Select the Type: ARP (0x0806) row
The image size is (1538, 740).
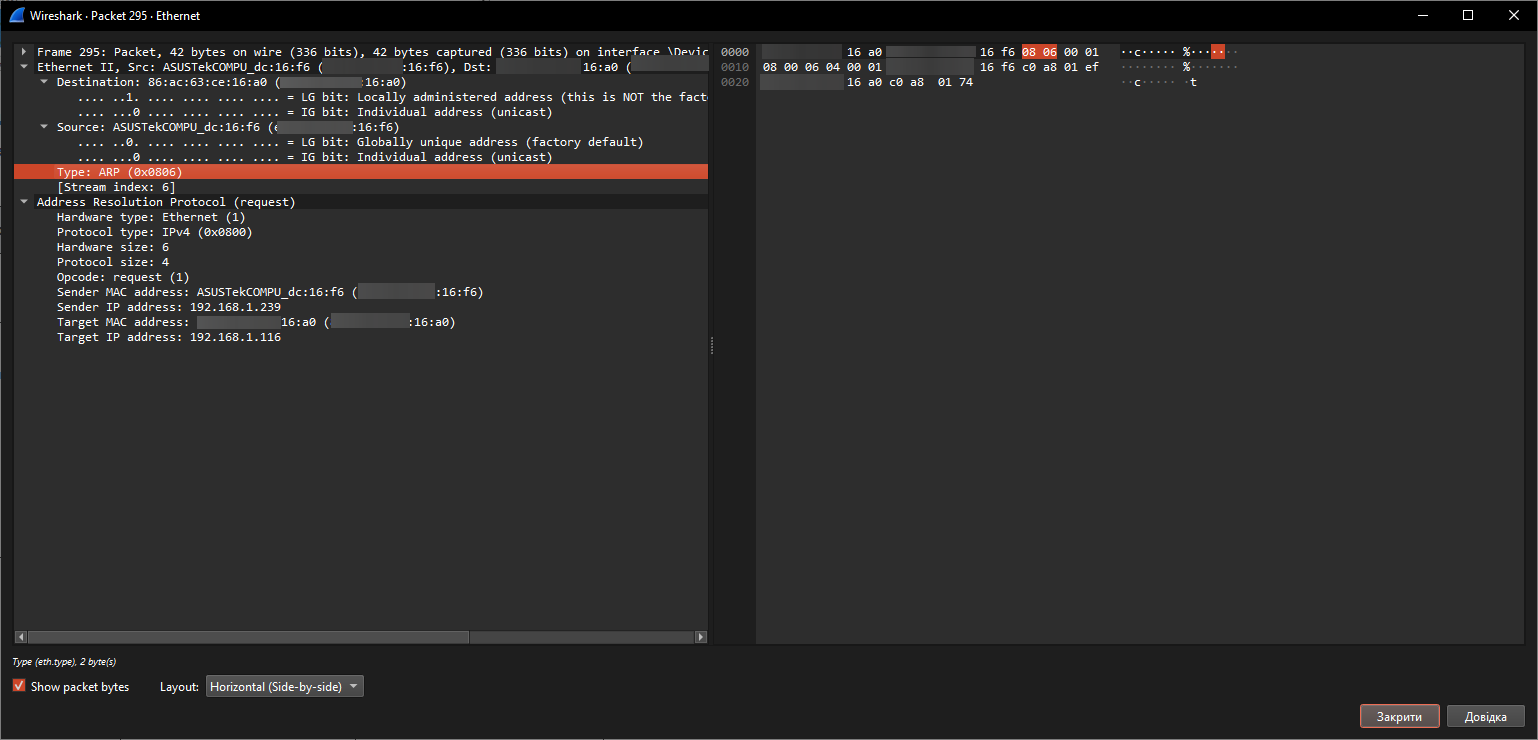(x=361, y=172)
